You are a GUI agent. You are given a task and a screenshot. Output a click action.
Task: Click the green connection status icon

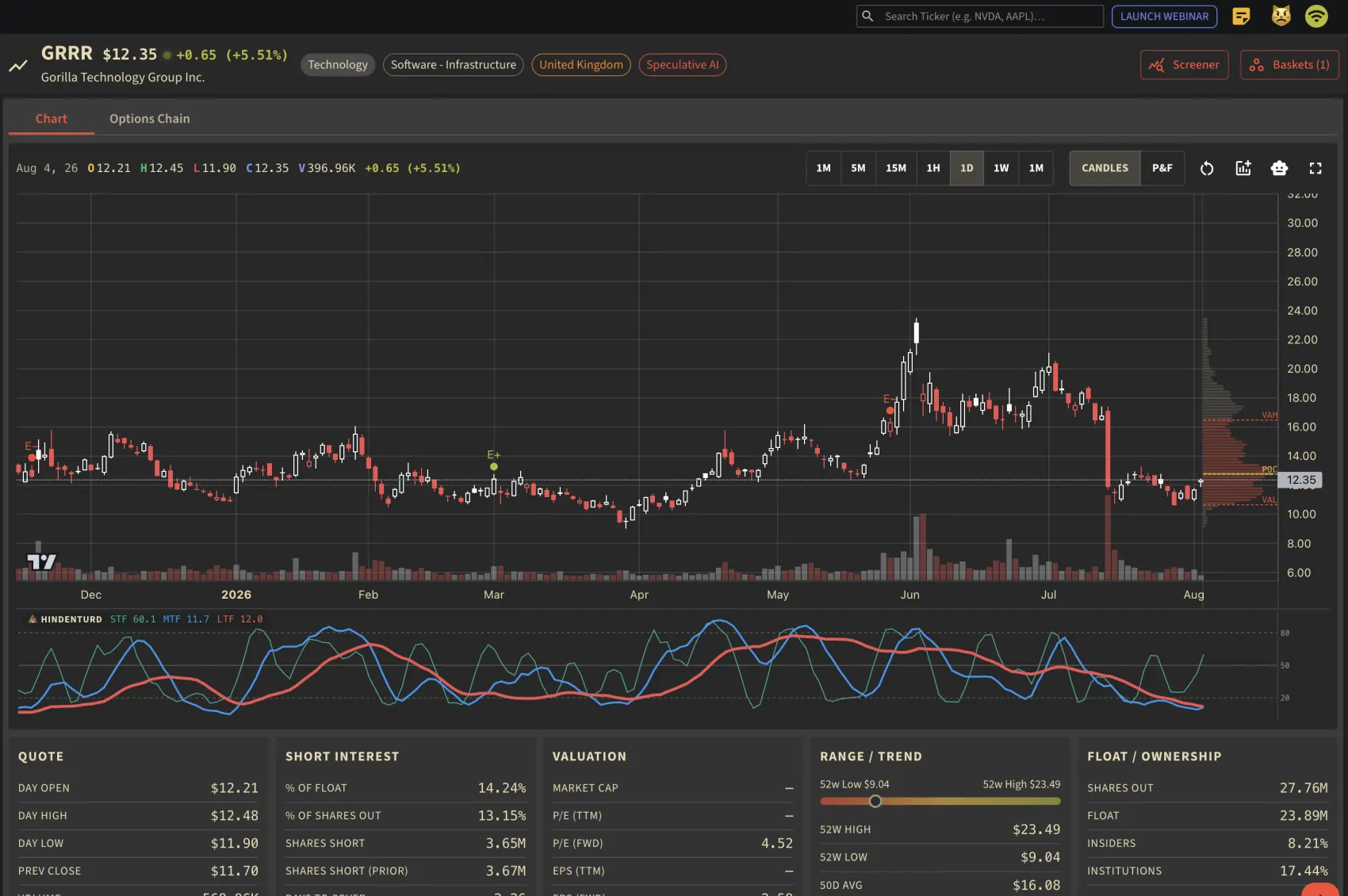(1316, 16)
